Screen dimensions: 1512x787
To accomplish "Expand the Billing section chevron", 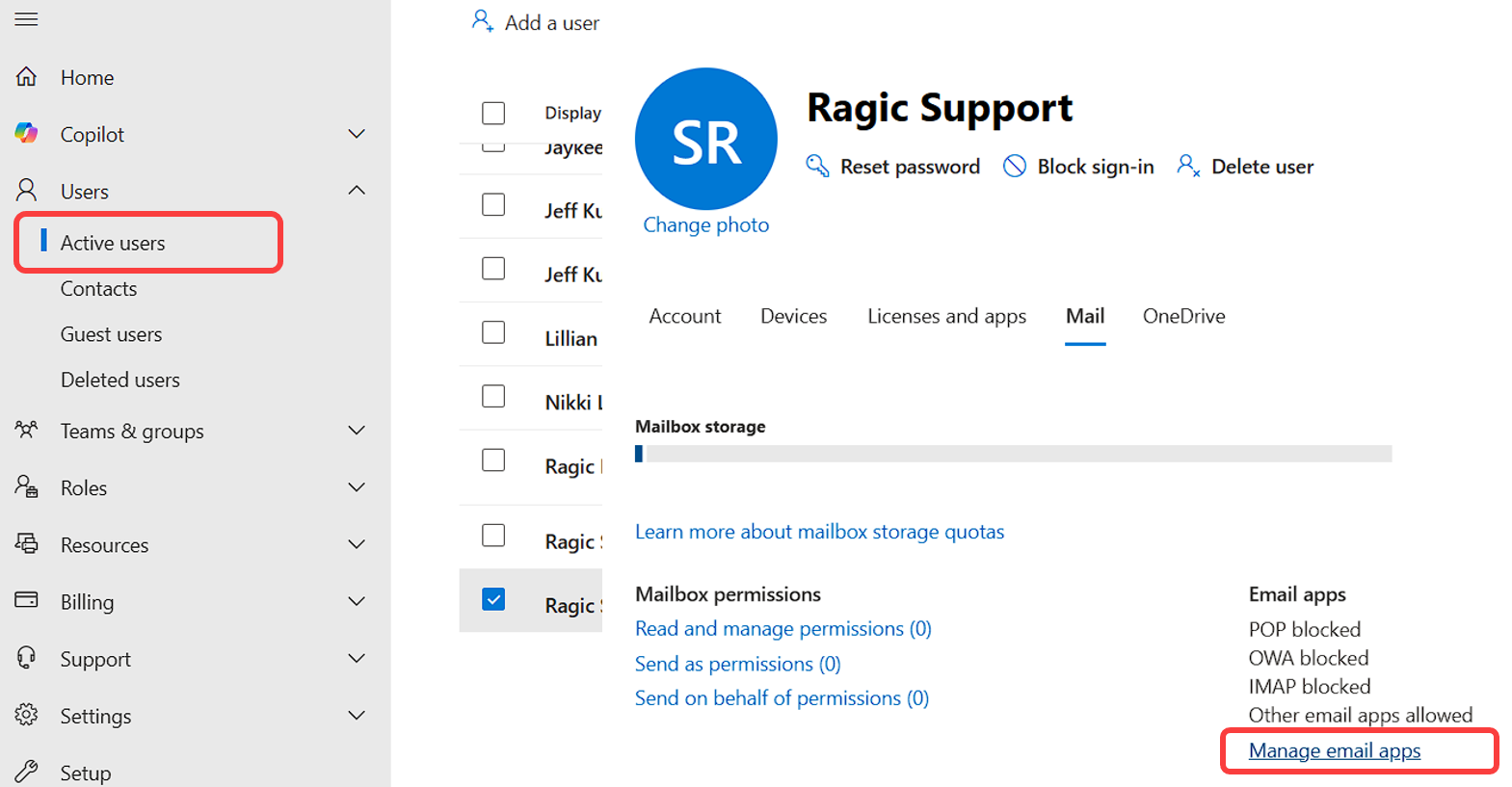I will [357, 601].
